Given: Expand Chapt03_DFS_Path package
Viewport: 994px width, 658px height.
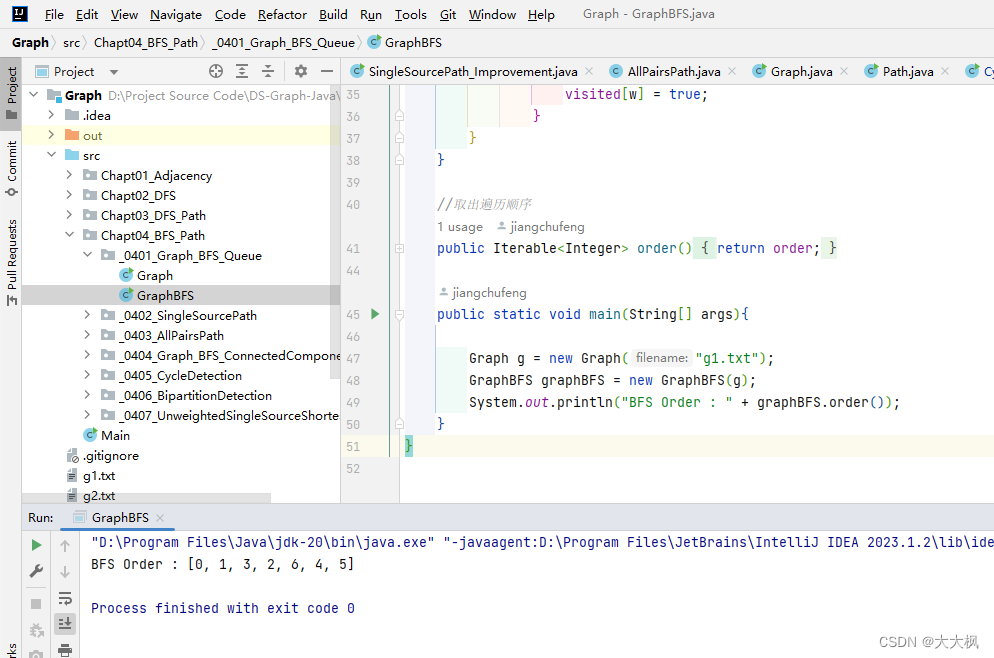Looking at the screenshot, I should coord(69,215).
